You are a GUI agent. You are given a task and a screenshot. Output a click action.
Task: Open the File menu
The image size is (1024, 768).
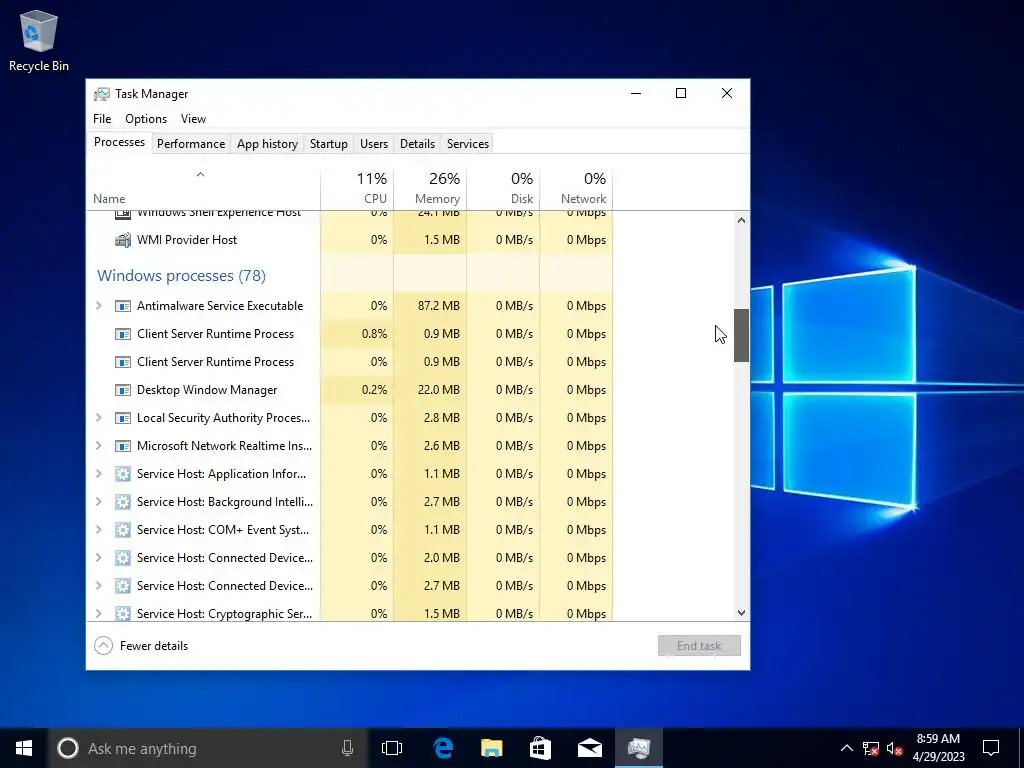coord(102,119)
